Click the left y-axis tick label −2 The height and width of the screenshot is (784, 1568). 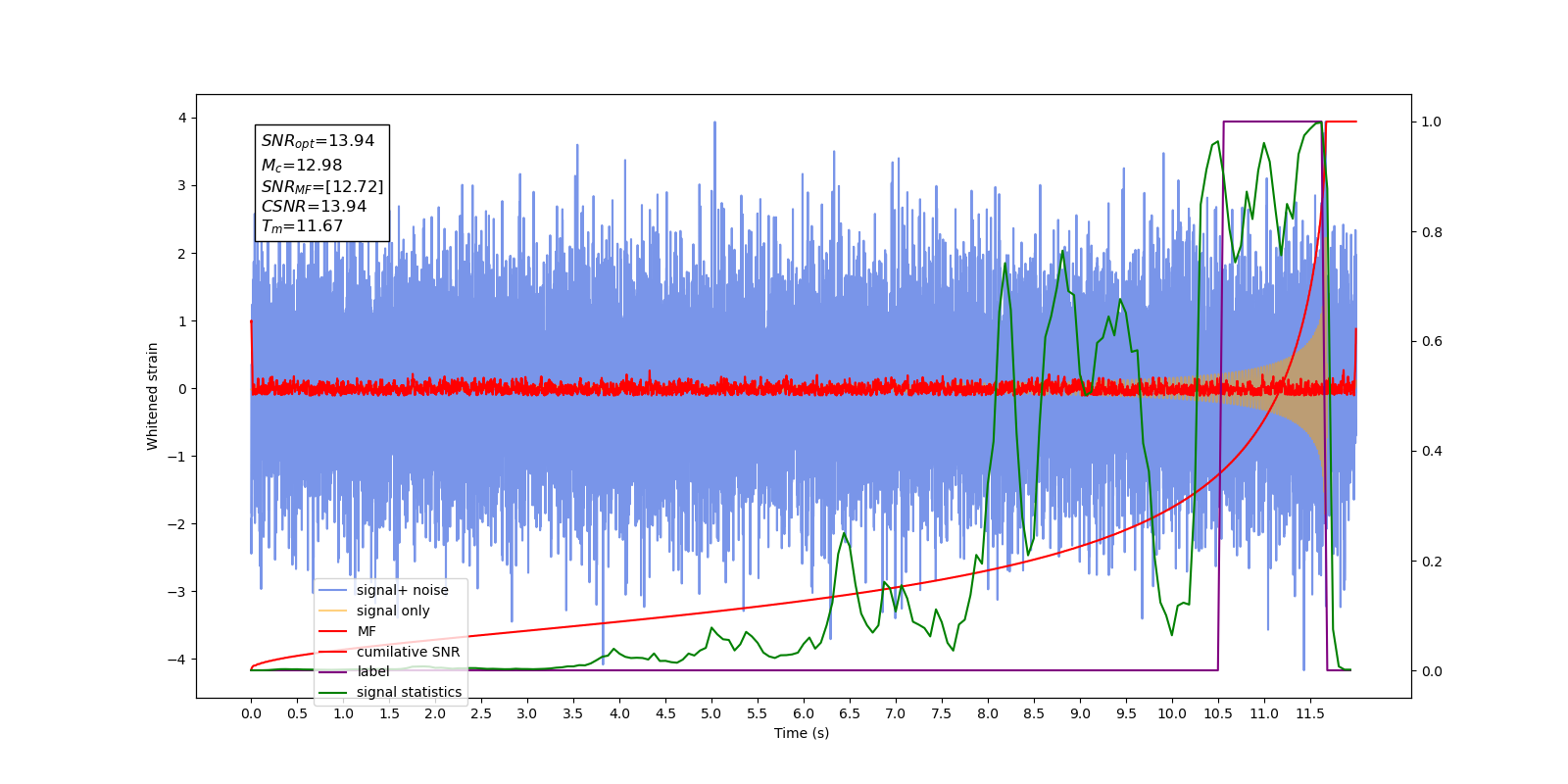[x=176, y=523]
